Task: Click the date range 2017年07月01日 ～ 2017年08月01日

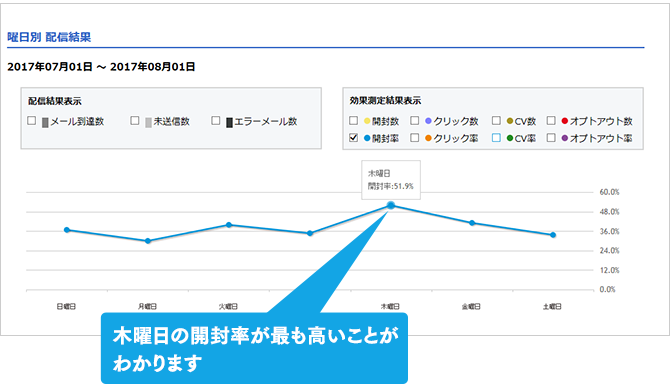Action: coord(101,67)
